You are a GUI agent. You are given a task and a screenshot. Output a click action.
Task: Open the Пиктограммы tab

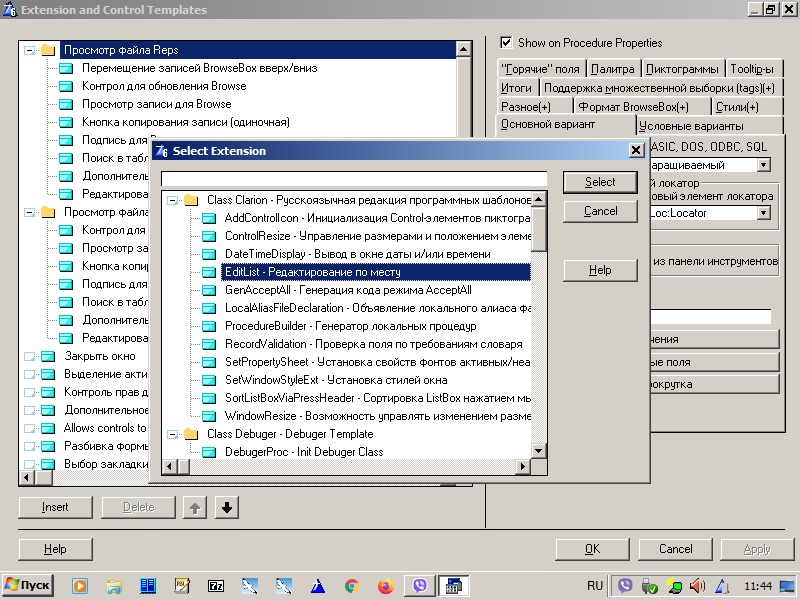(x=682, y=69)
